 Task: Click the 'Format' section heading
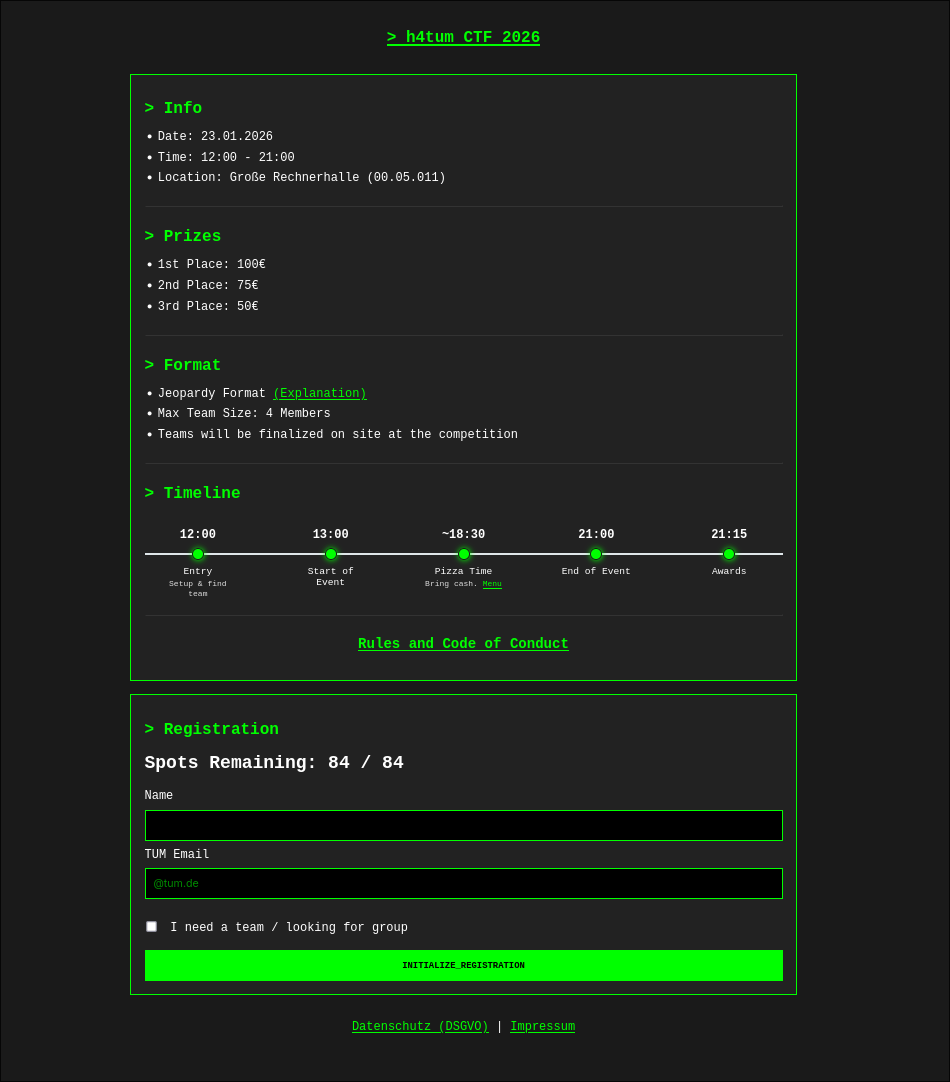[183, 365]
